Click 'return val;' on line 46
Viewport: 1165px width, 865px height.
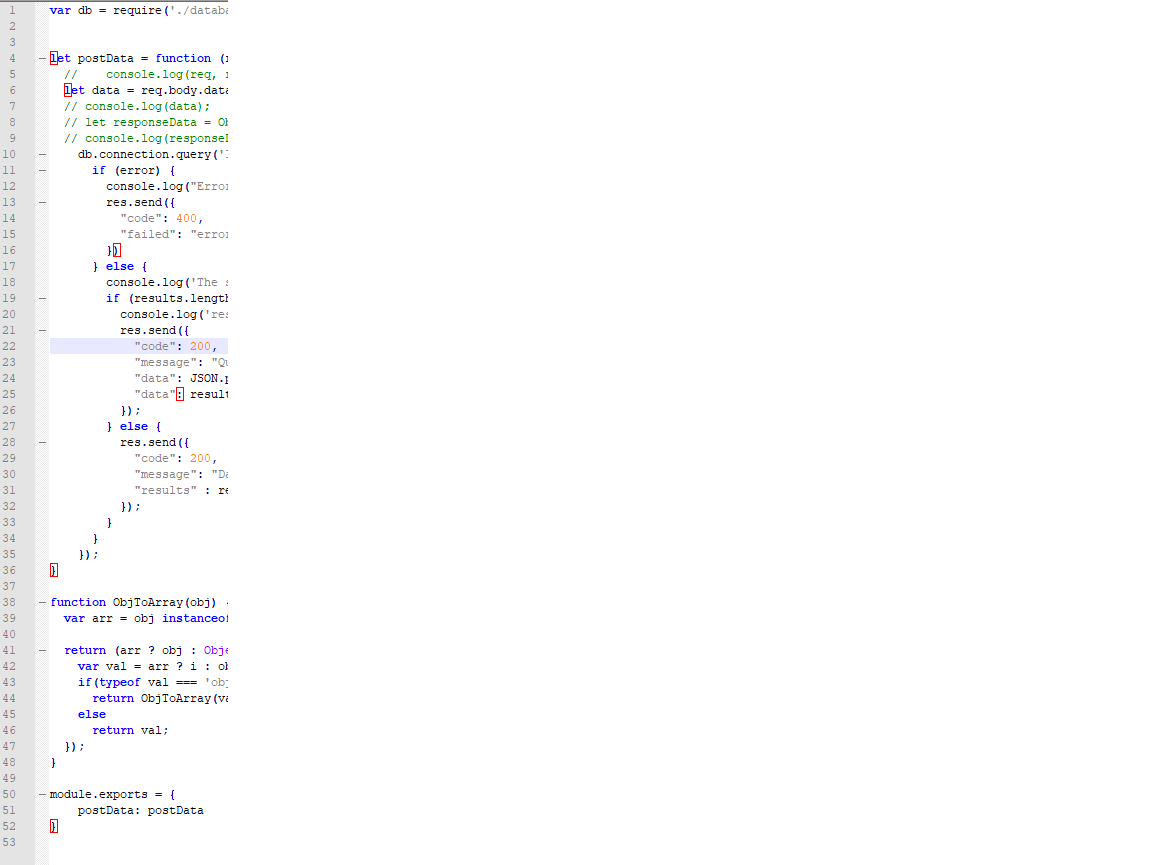[130, 730]
